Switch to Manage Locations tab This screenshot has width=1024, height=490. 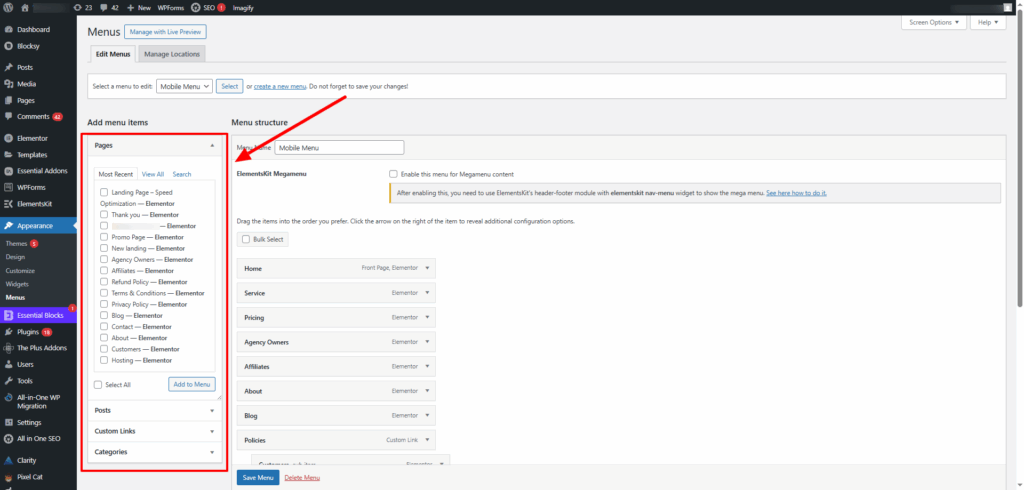172,54
